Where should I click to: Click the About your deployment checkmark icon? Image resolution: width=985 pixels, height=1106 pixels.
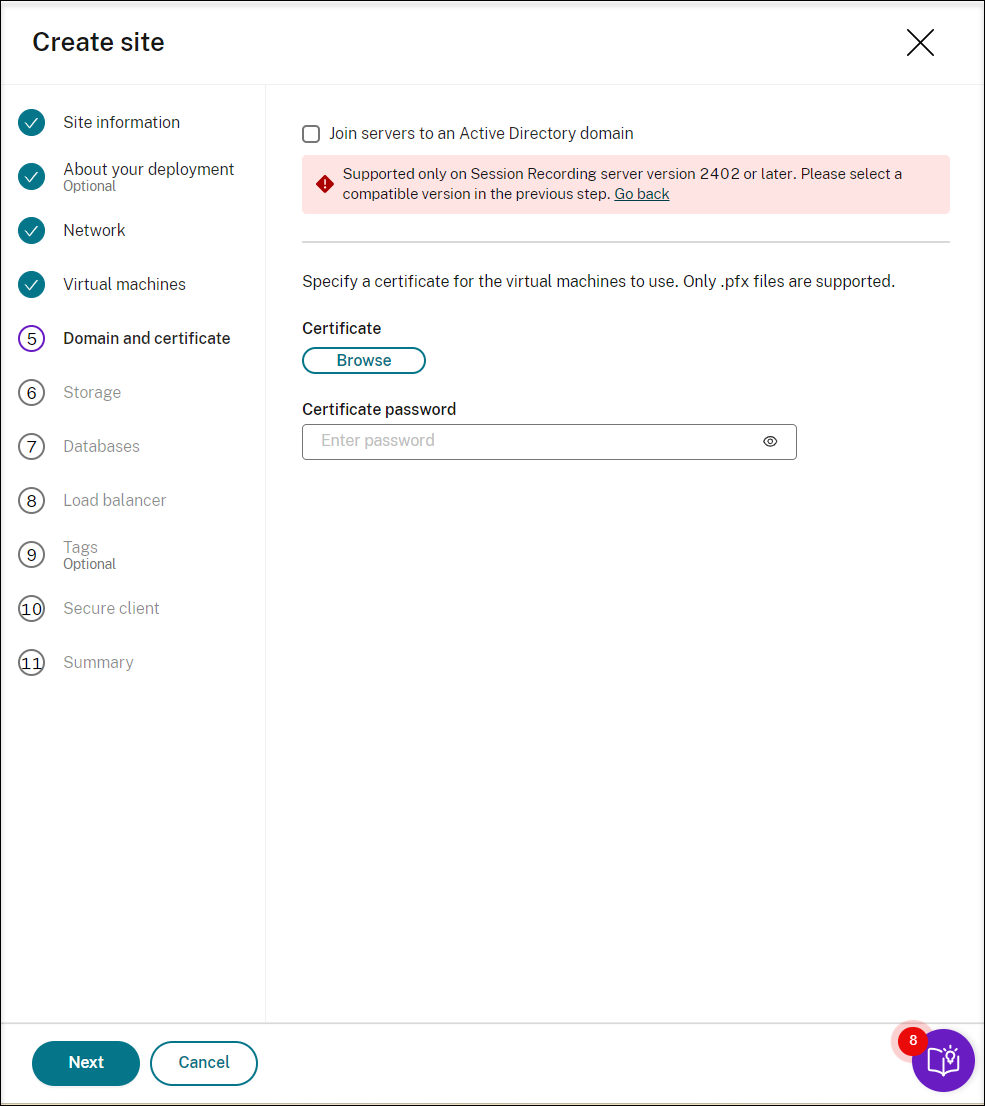(32, 176)
